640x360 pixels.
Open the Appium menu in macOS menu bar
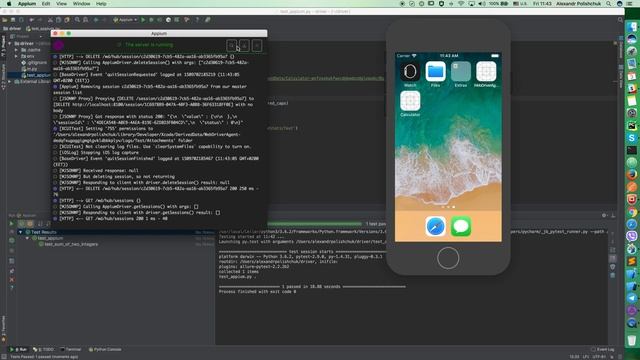(x=27, y=4)
